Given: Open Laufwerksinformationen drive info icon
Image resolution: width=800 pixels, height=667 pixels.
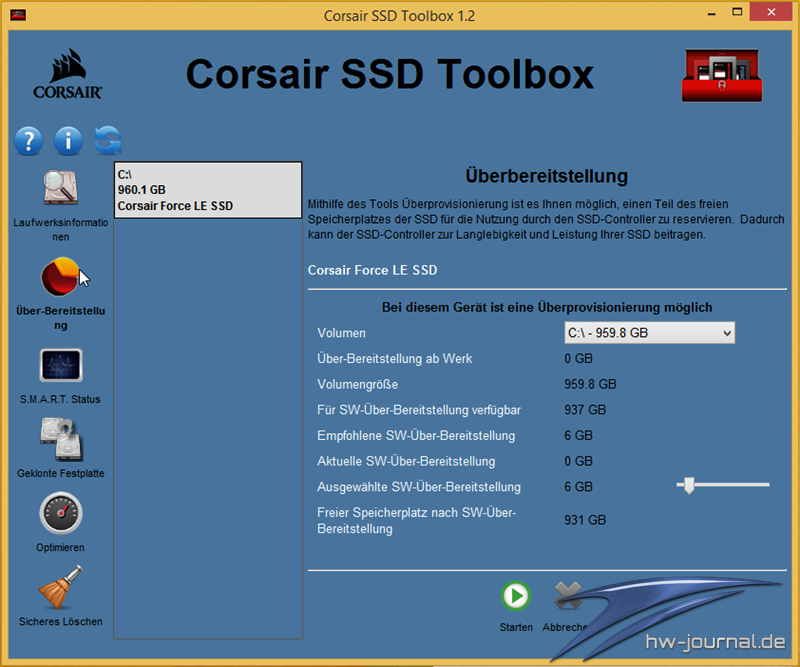Looking at the screenshot, I should tap(60, 187).
